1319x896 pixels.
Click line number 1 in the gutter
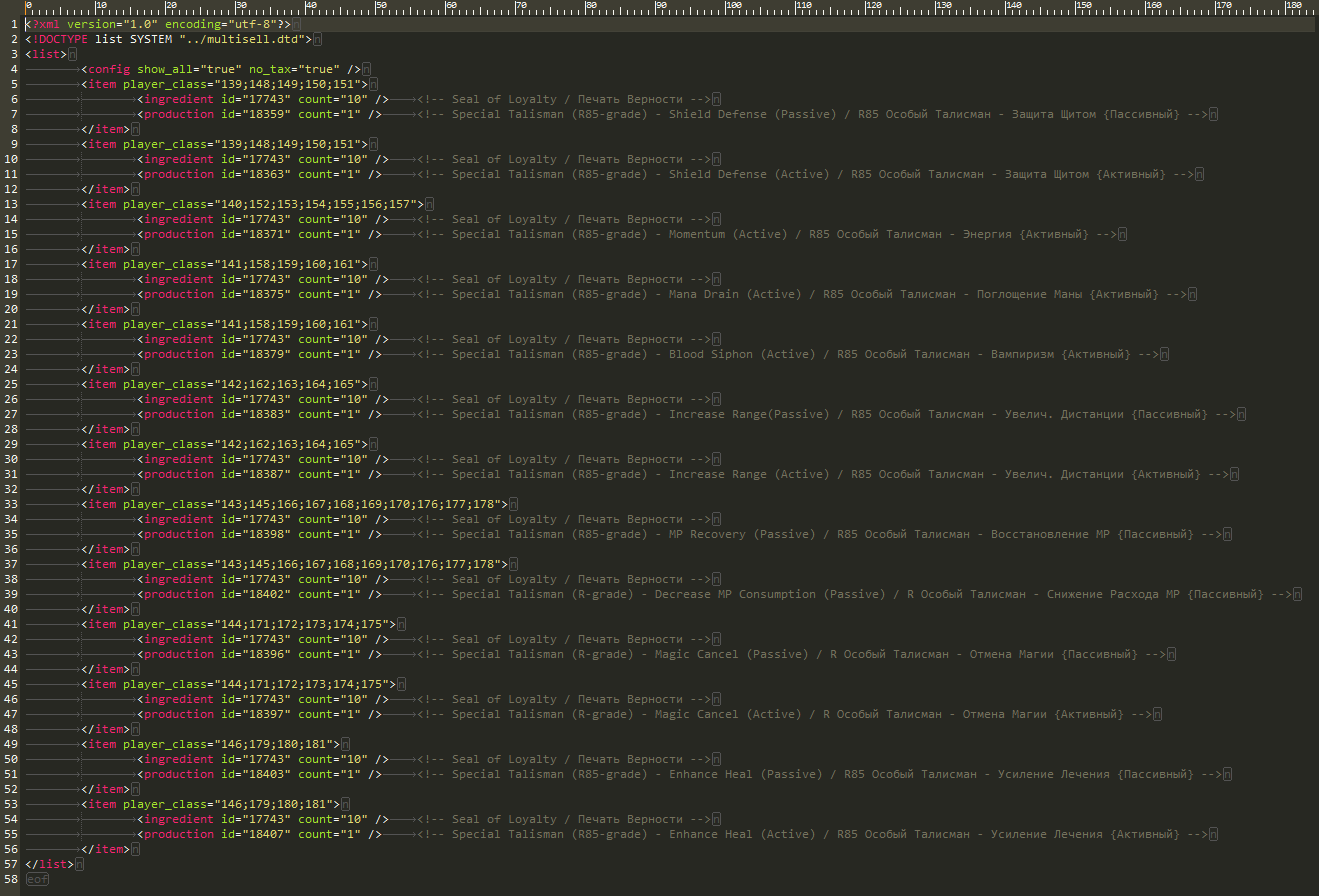point(14,24)
